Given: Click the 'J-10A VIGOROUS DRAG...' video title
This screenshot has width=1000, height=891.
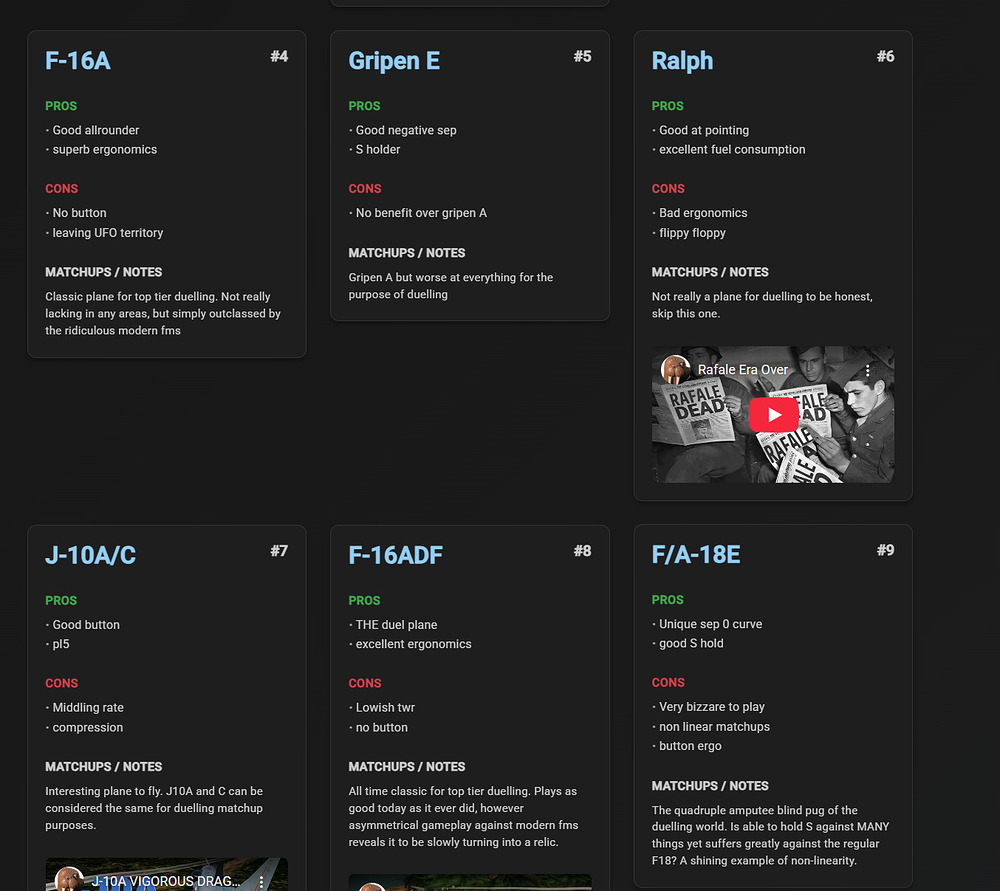Looking at the screenshot, I should [x=165, y=881].
